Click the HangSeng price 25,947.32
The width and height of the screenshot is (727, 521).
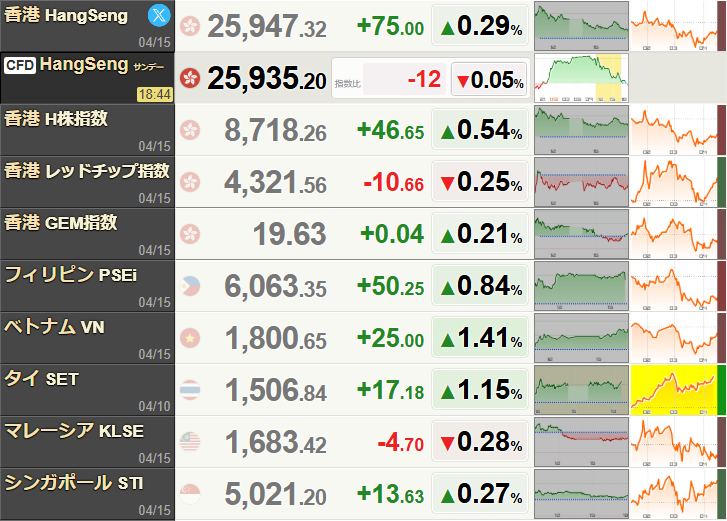(267, 26)
